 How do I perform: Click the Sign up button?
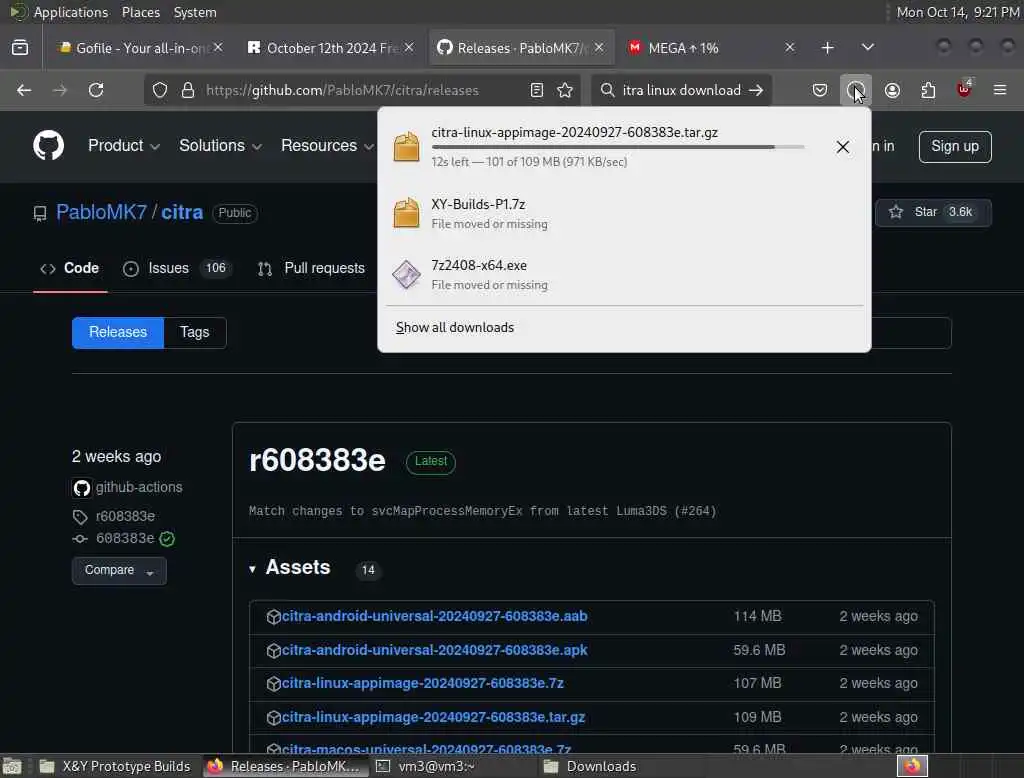click(x=955, y=146)
